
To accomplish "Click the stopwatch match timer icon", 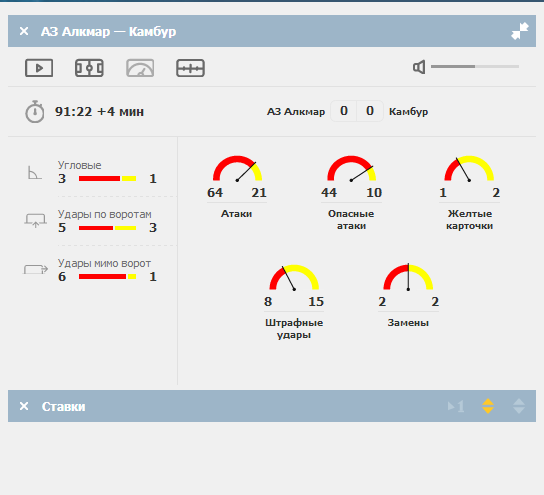I will [x=35, y=112].
